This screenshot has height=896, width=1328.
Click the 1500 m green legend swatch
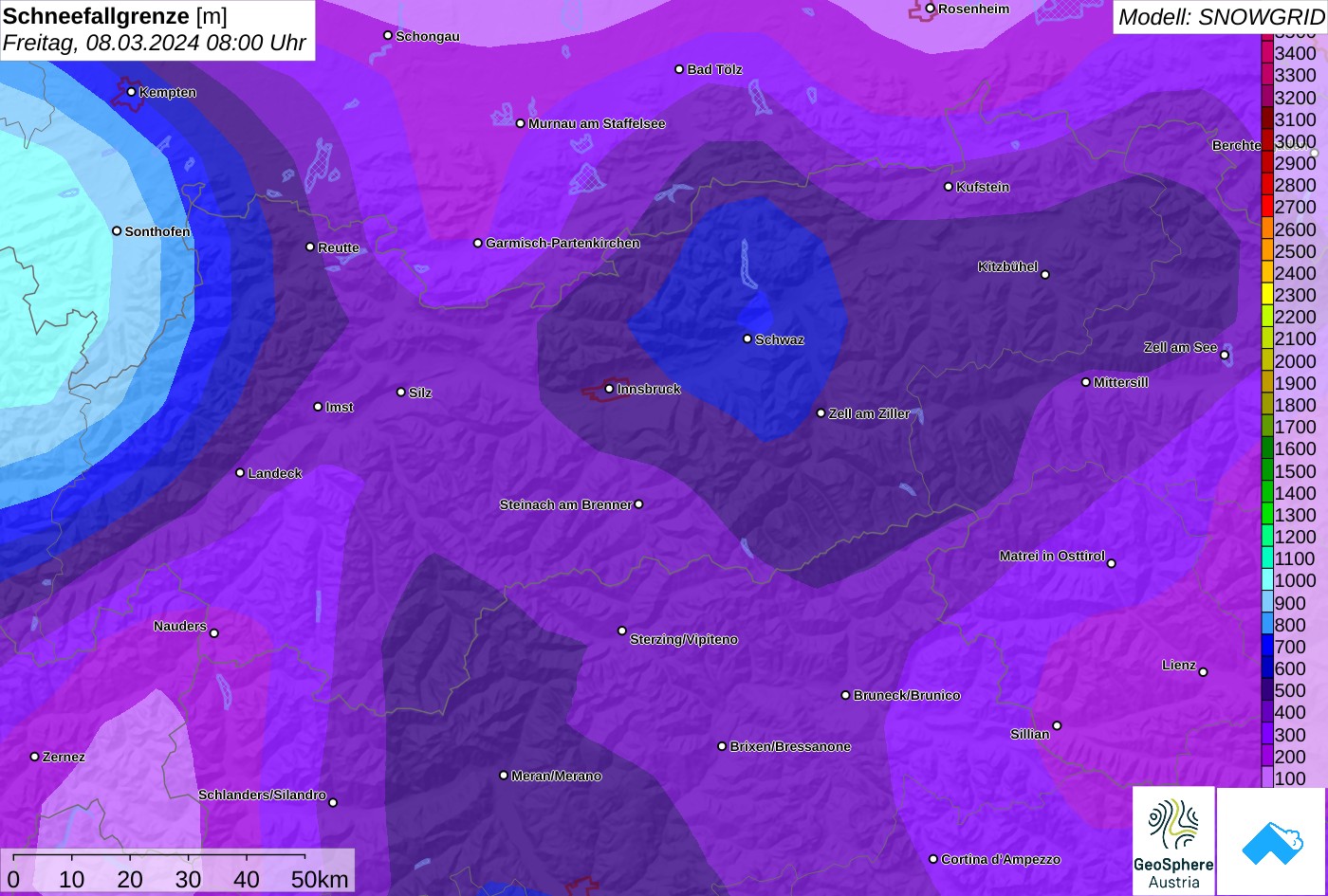[x=1267, y=471]
